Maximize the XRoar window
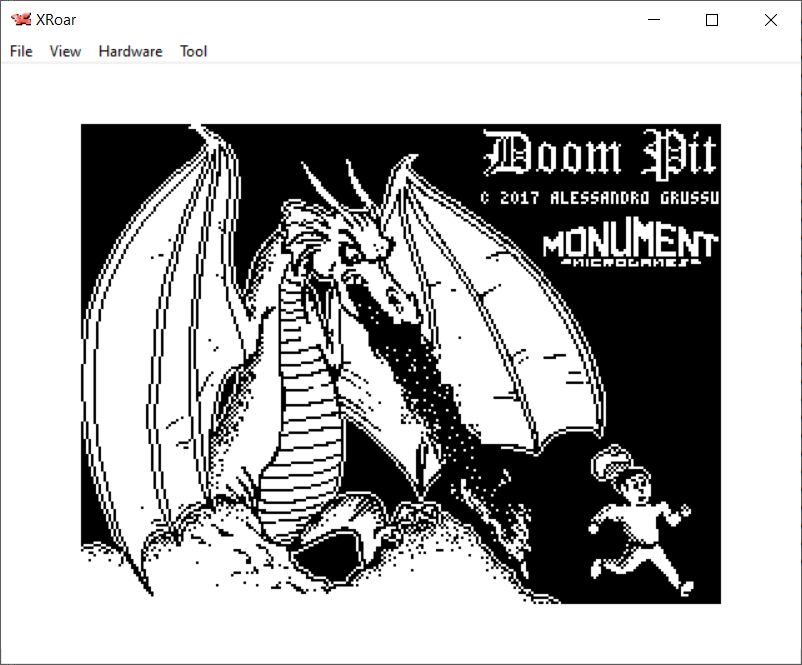Image resolution: width=802 pixels, height=665 pixels. 712,20
